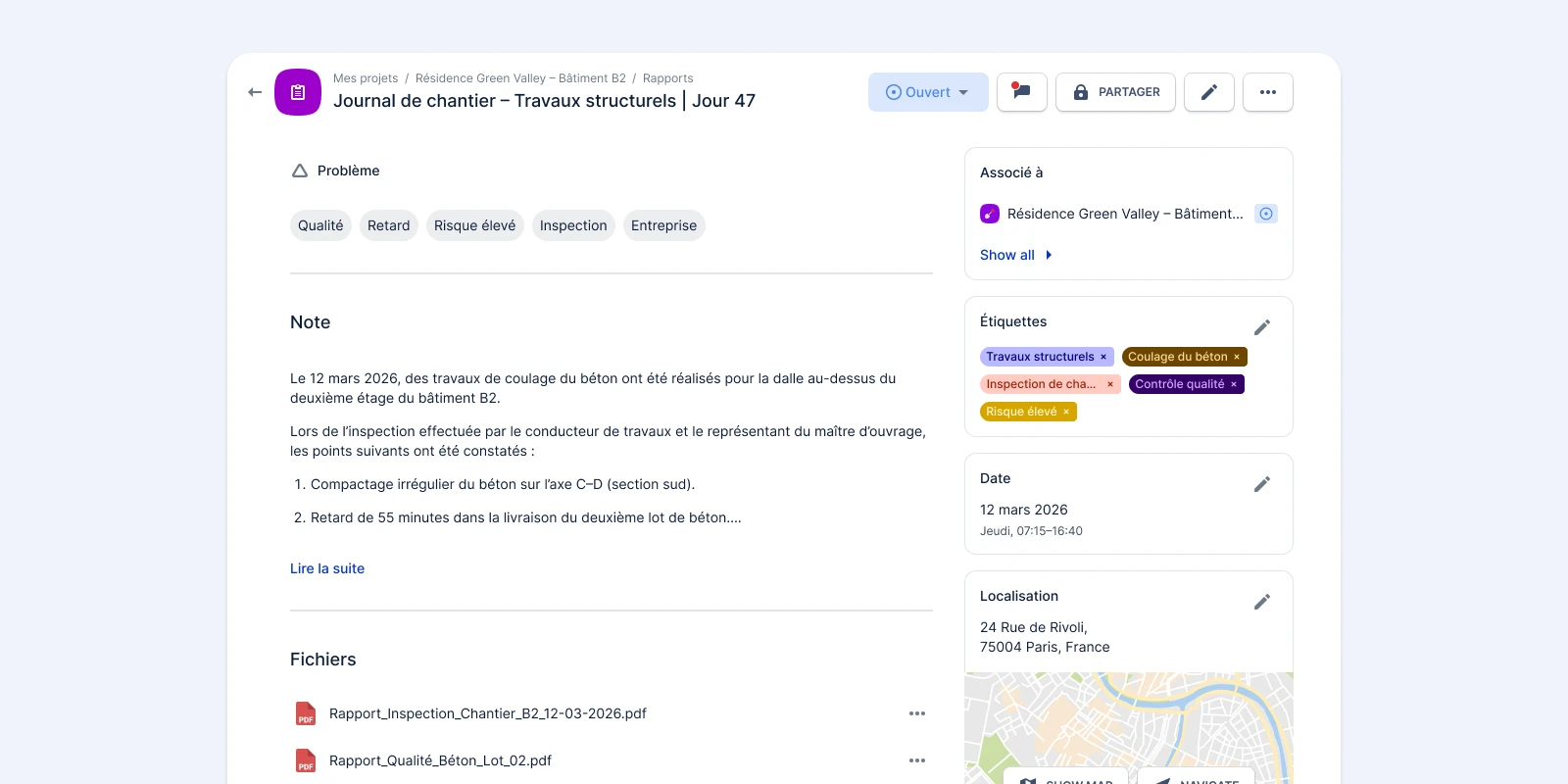
Task: Select the Qualité chip
Action: click(x=320, y=225)
